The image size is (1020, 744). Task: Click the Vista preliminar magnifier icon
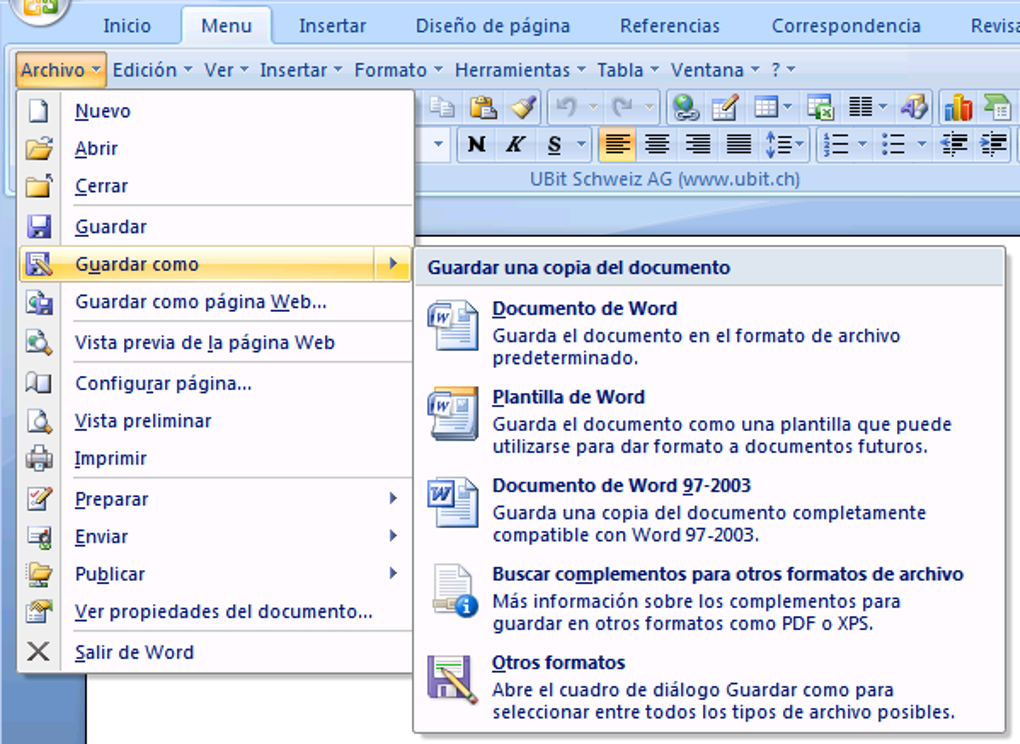pos(39,421)
